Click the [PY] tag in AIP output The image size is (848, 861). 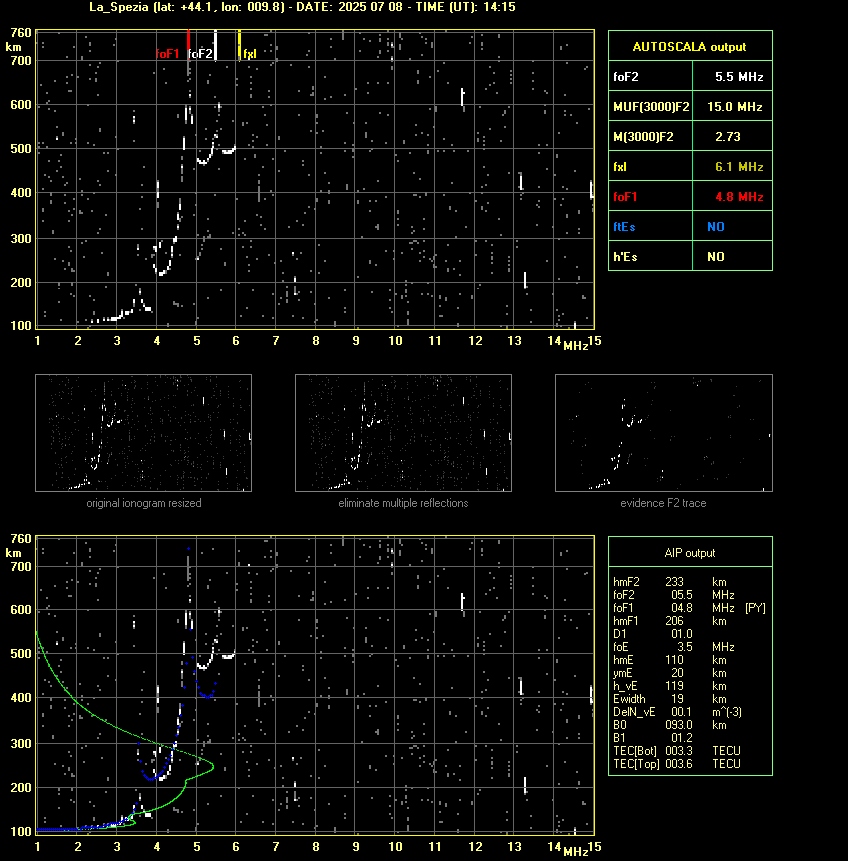point(755,608)
